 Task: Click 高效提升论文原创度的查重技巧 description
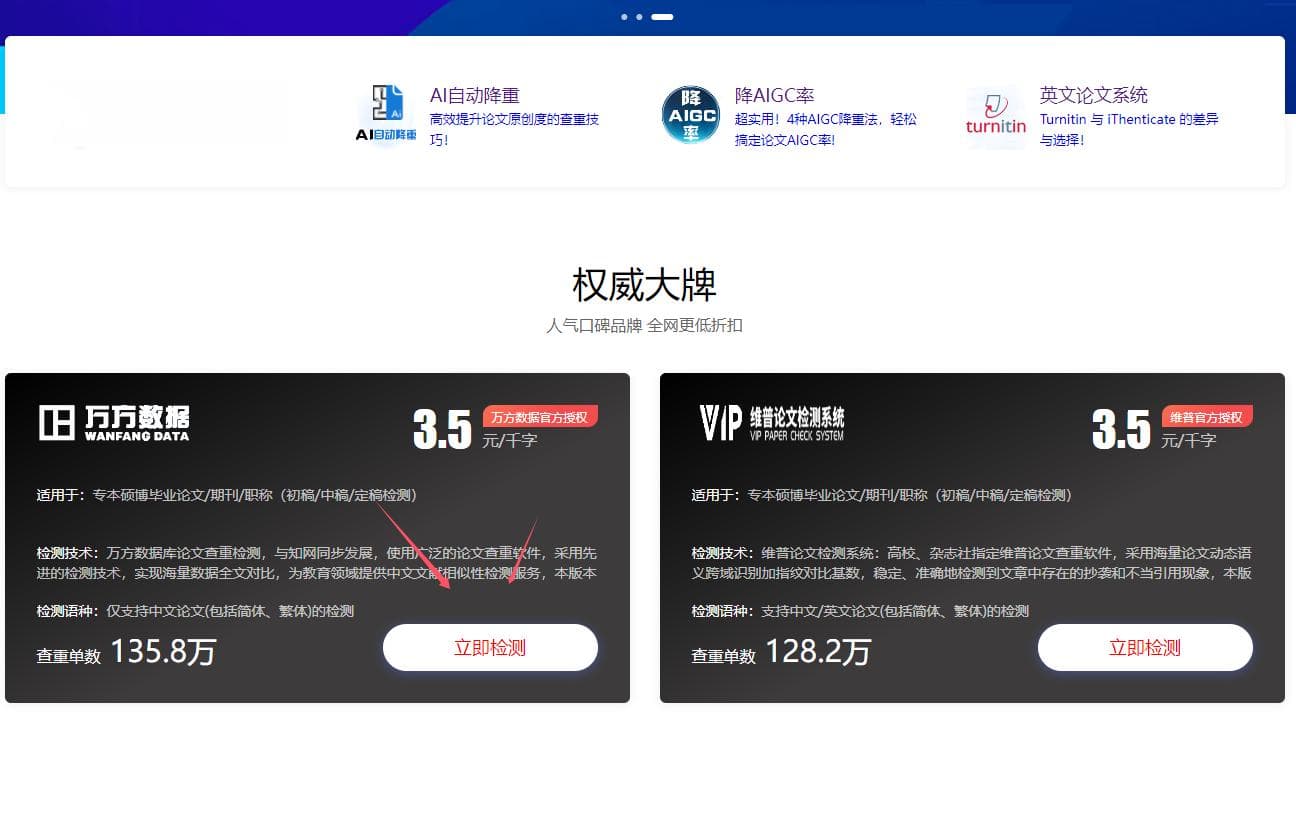coord(515,130)
